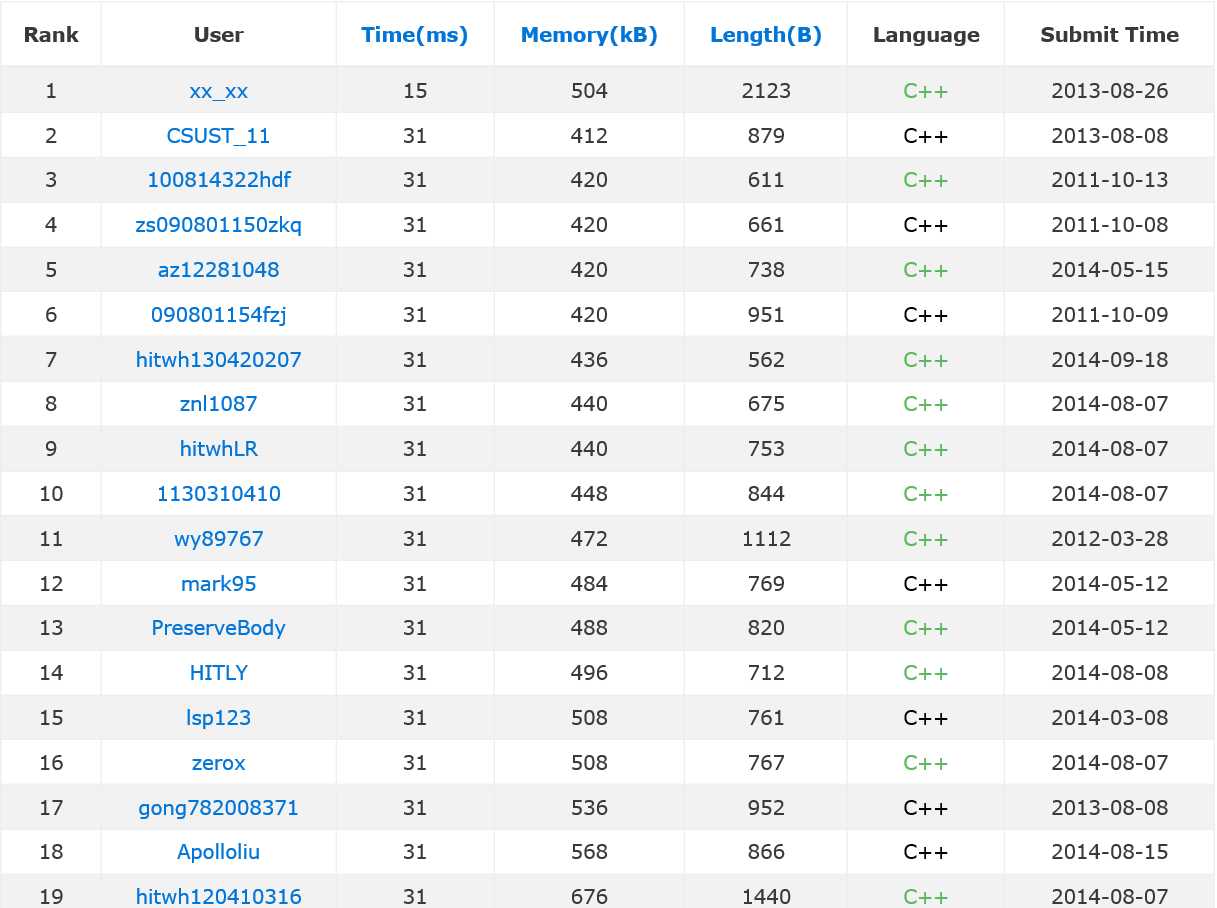View xx_xx's green C++ source code
1217x908 pixels.
[x=926, y=91]
